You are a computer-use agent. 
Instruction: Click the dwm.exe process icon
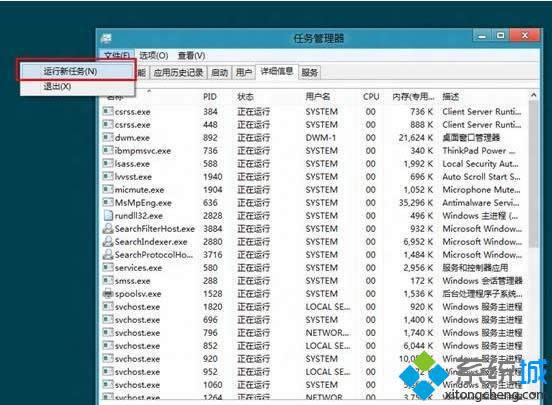[x=108, y=137]
